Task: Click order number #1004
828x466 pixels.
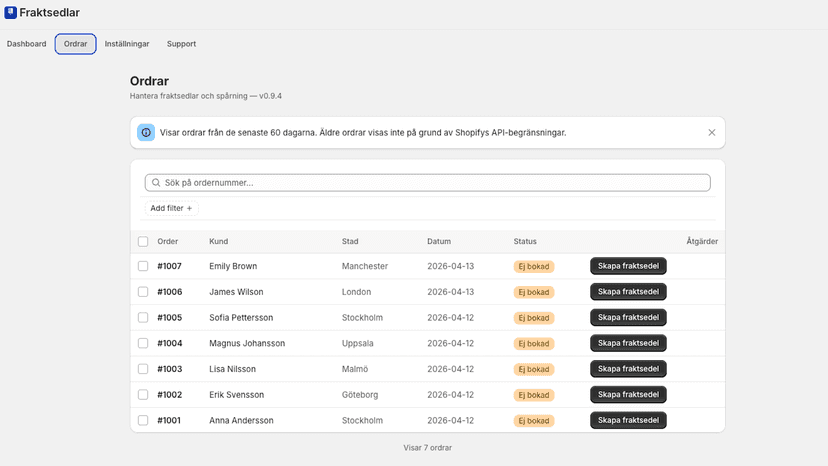Action: click(x=170, y=343)
